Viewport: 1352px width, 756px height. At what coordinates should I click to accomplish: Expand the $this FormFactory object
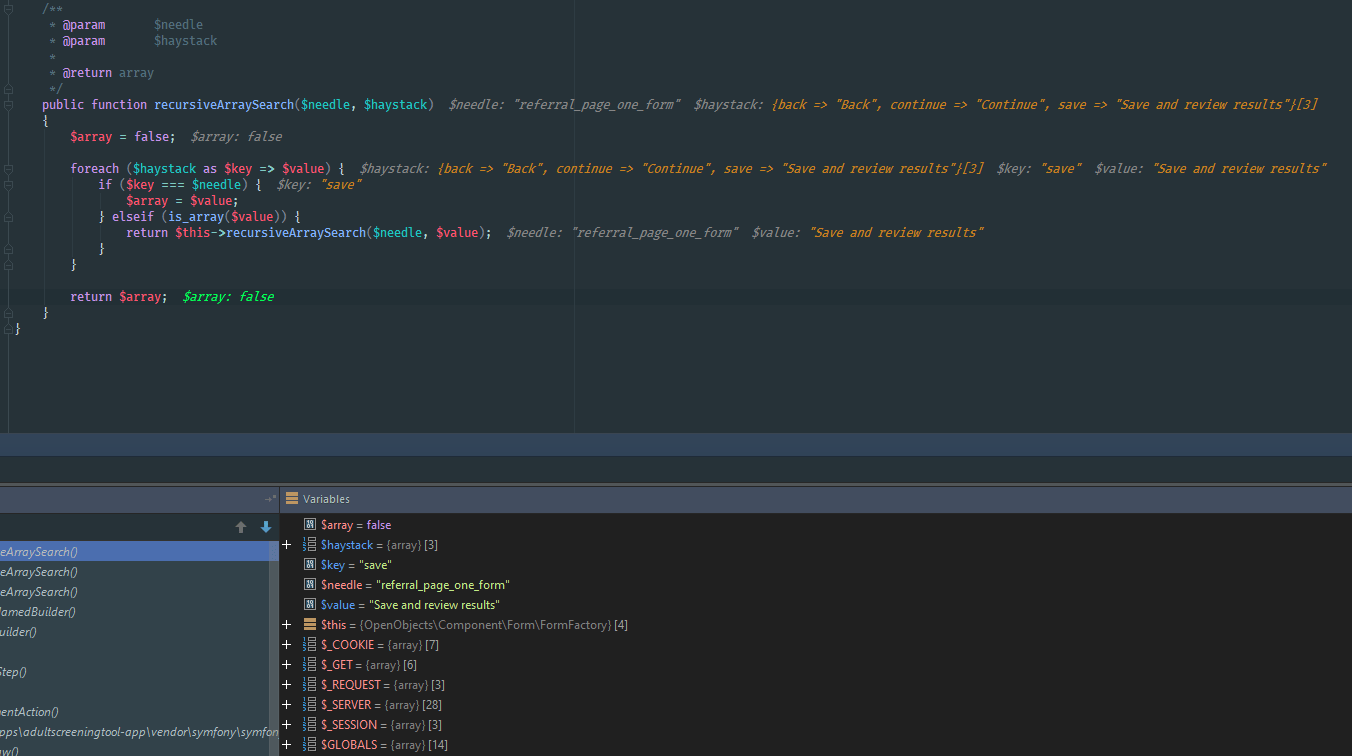click(287, 625)
